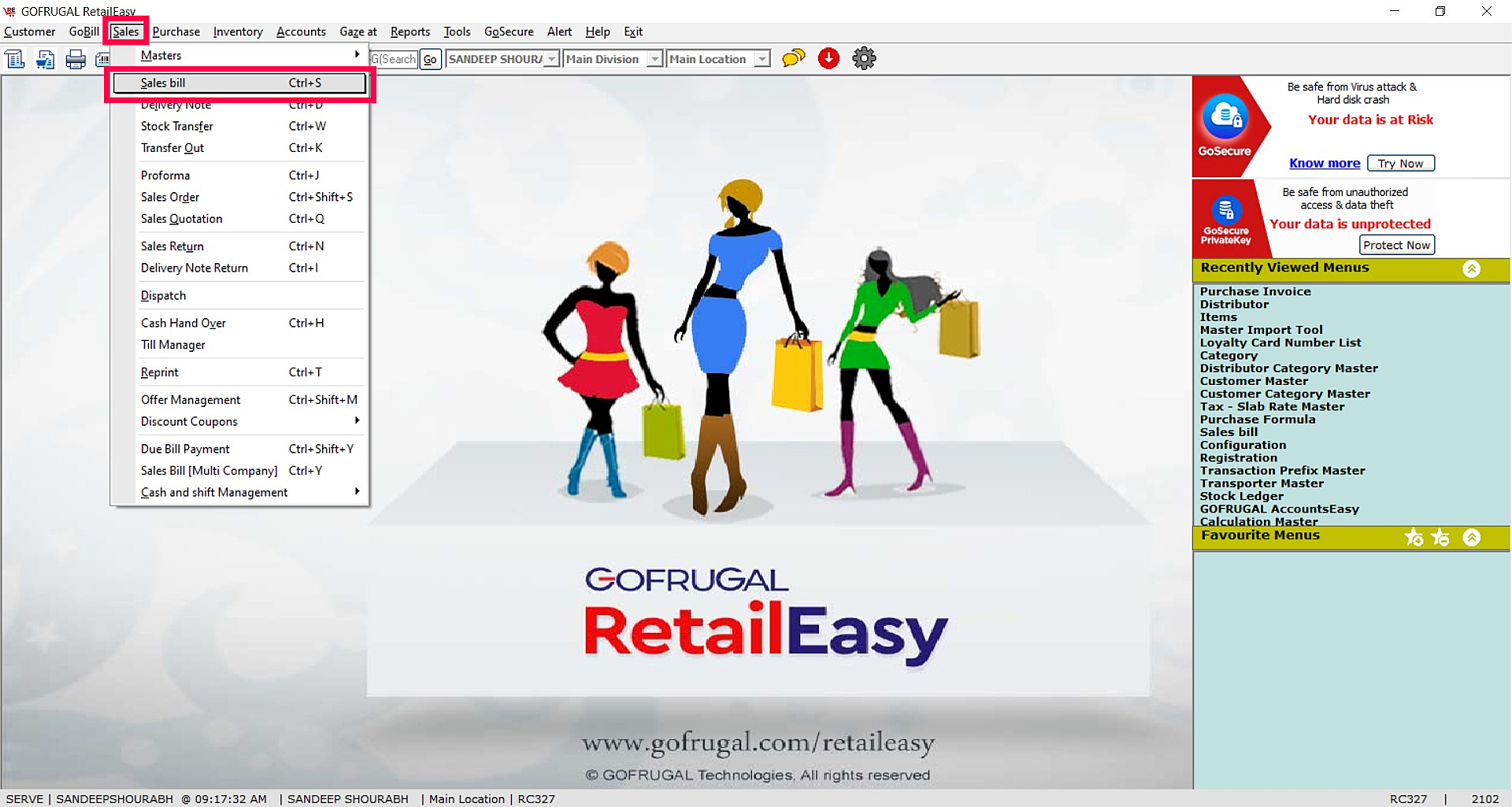Select Proforma in the Sales menu
The height and width of the screenshot is (807, 1512).
(x=239, y=176)
